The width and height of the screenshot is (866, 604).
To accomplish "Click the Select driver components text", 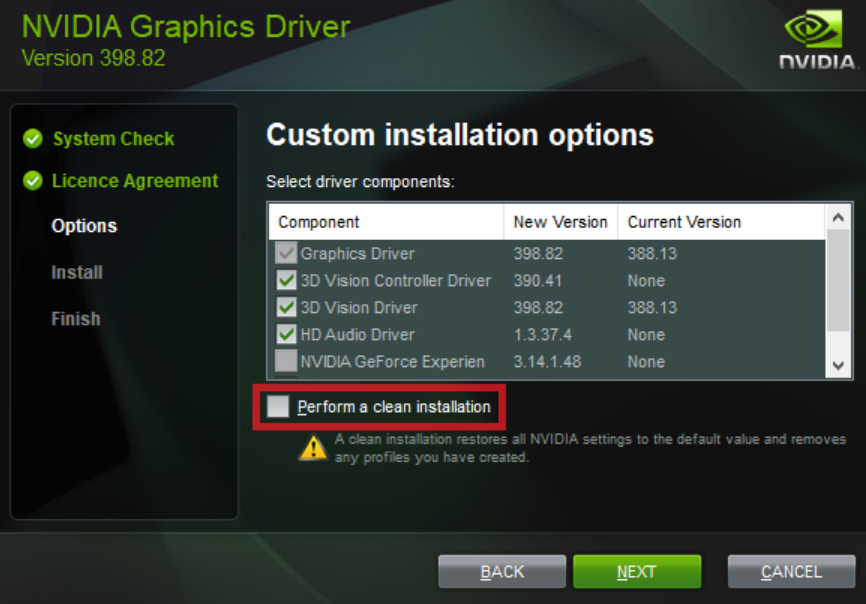I will click(x=360, y=182).
